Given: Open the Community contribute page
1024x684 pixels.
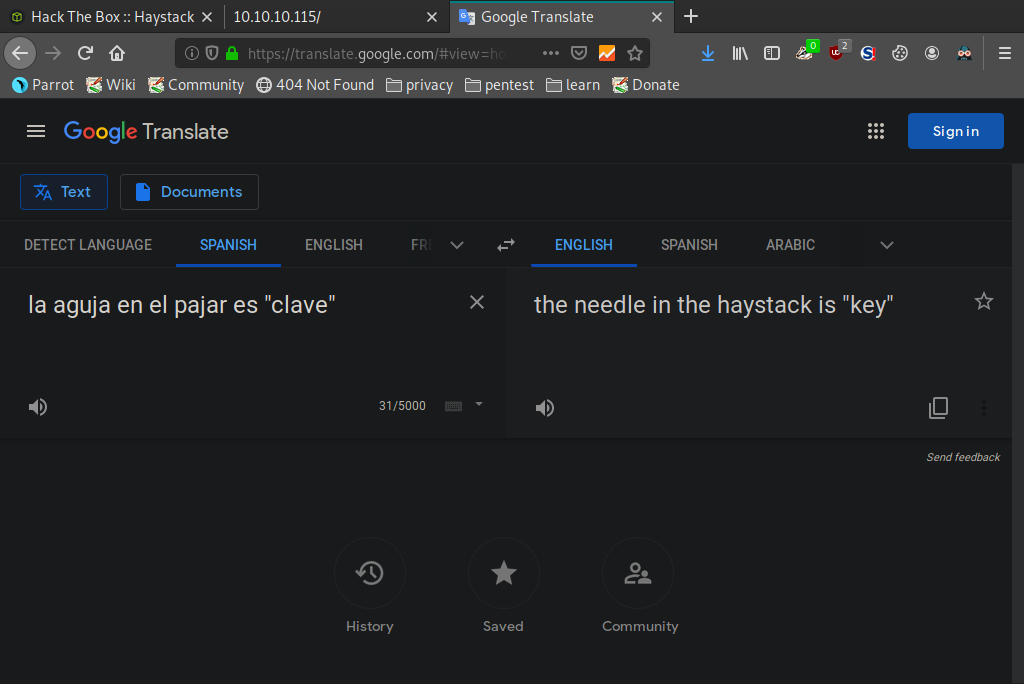Looking at the screenshot, I should (639, 585).
